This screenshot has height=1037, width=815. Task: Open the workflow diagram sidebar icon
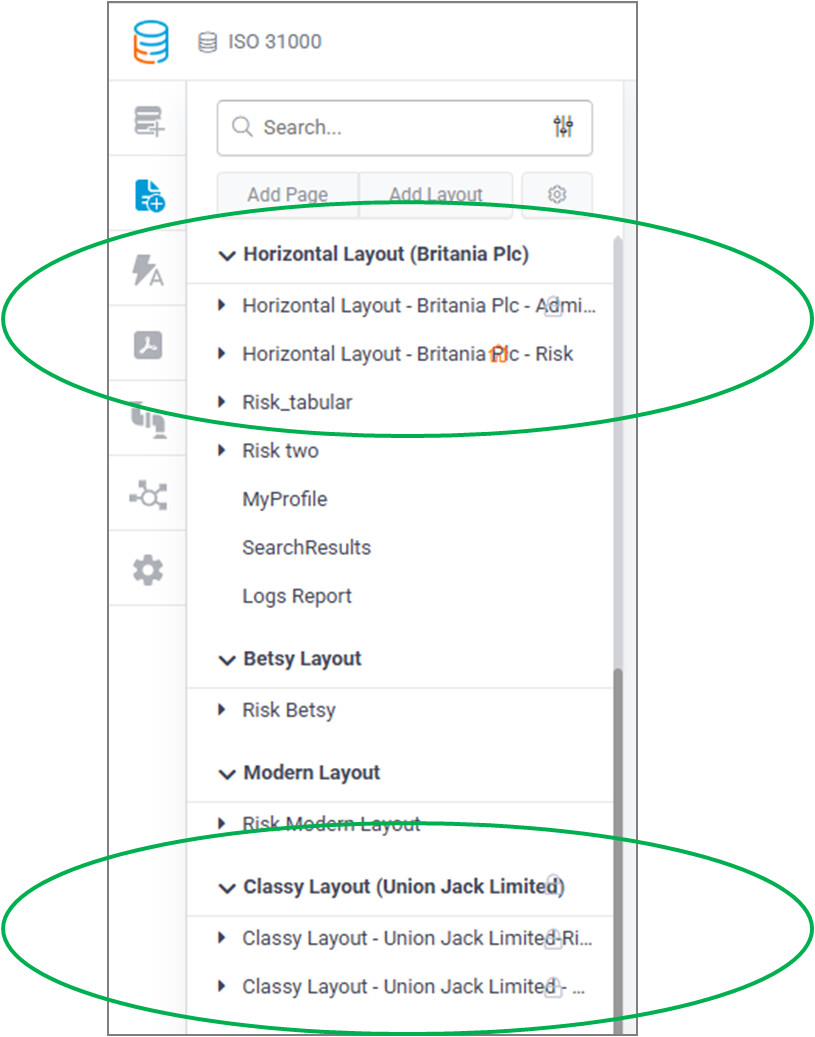point(148,495)
